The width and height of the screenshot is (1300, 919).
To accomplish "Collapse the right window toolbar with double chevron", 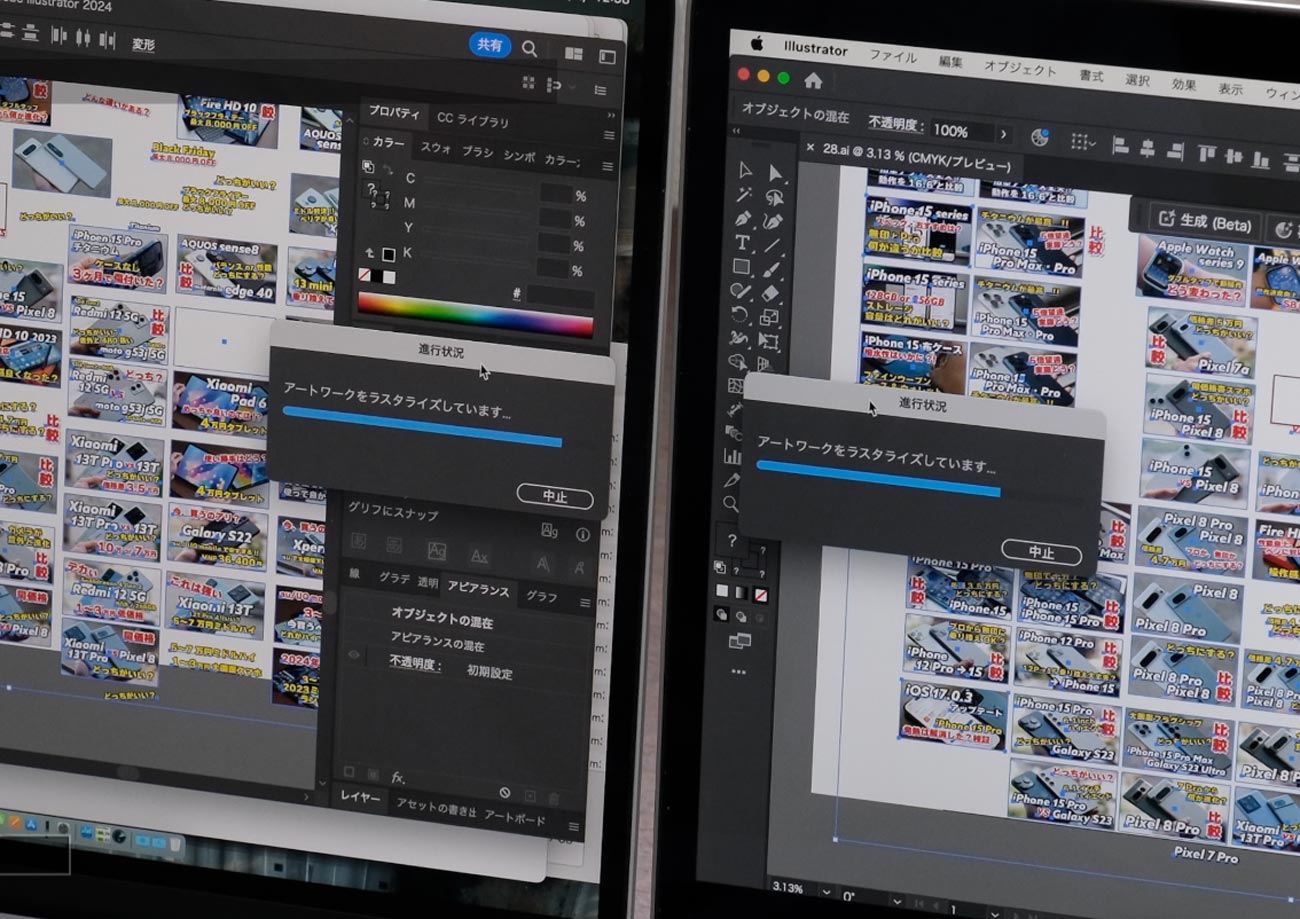I will click(x=737, y=130).
